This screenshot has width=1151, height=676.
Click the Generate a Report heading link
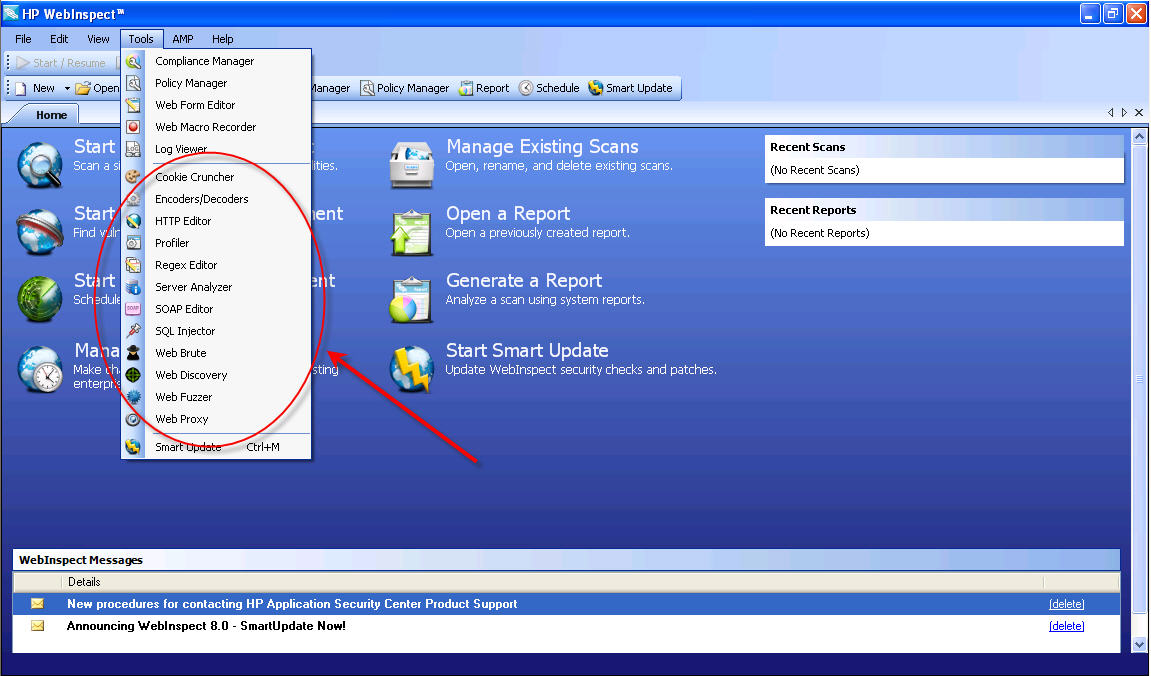(524, 280)
